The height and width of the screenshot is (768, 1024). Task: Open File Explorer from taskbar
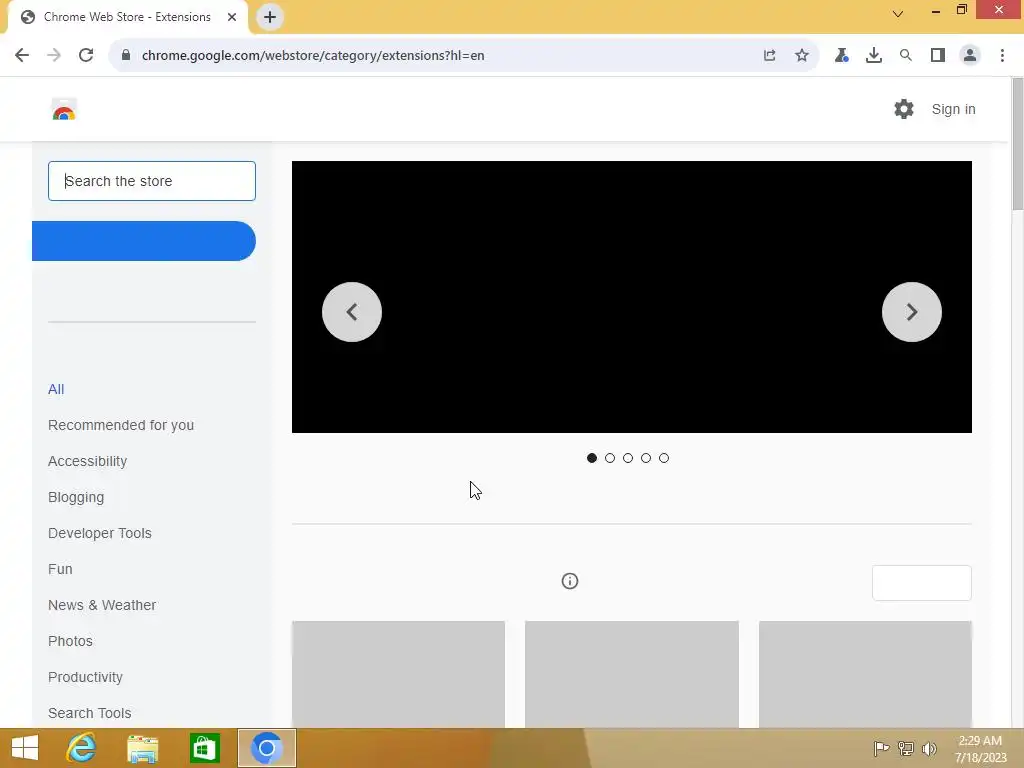point(142,748)
